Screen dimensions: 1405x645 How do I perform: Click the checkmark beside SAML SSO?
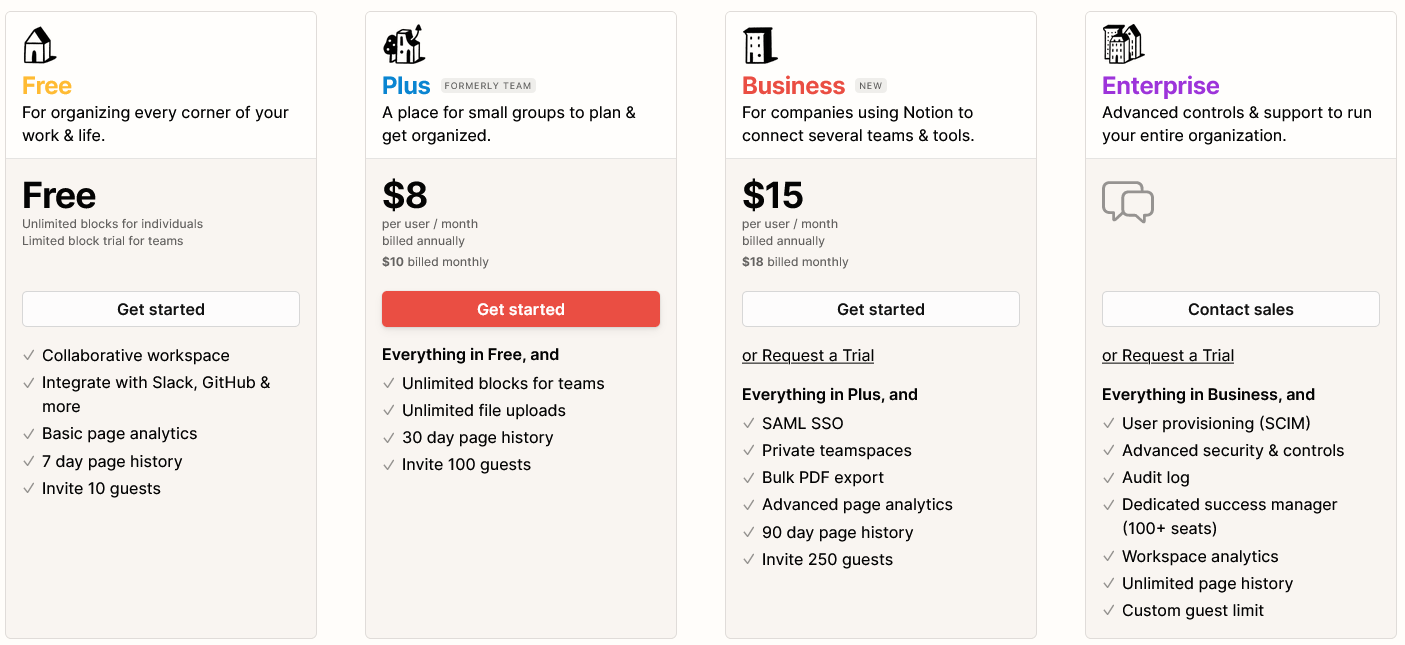coord(749,424)
